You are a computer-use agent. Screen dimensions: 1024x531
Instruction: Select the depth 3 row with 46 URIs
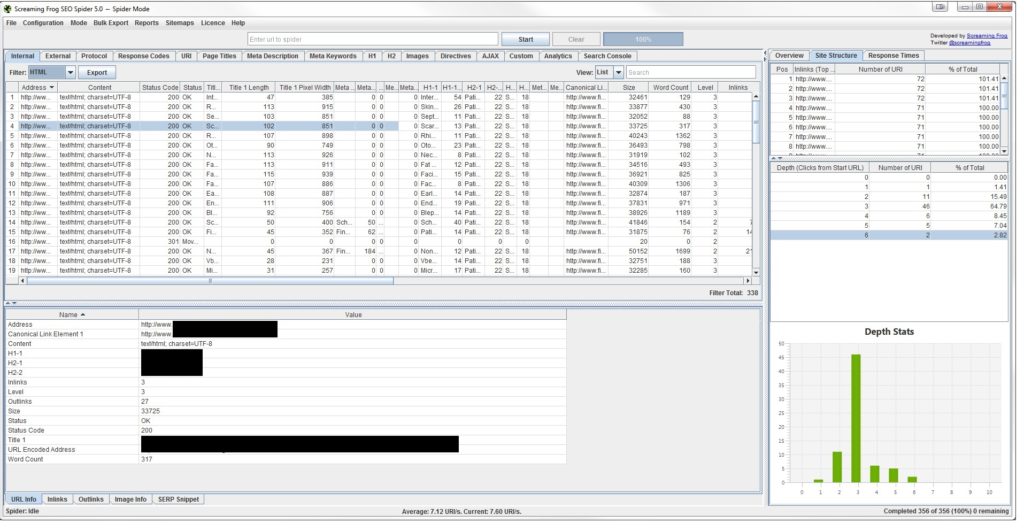click(889, 206)
